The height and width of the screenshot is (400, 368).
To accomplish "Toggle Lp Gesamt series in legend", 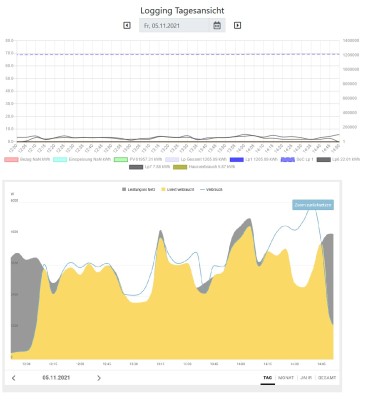I will coord(196,160).
